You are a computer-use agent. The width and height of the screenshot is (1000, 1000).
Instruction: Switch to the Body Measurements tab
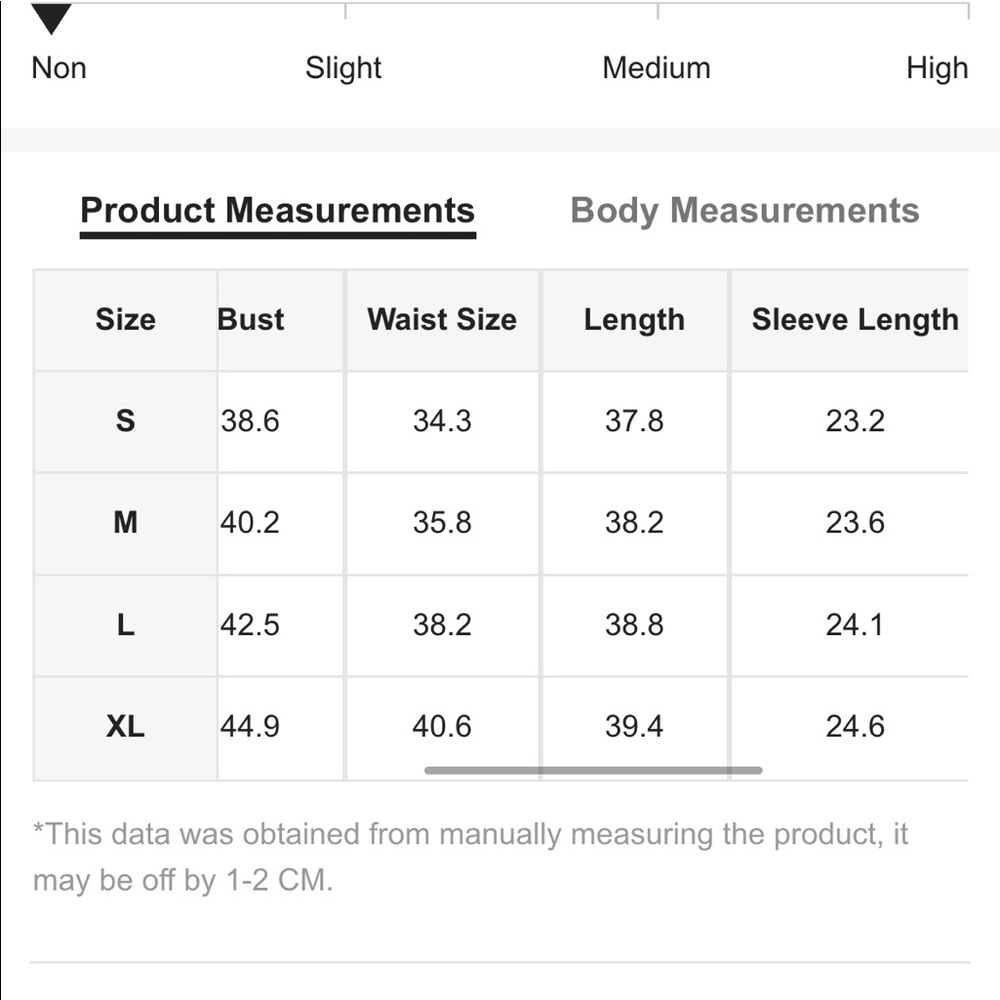point(744,211)
